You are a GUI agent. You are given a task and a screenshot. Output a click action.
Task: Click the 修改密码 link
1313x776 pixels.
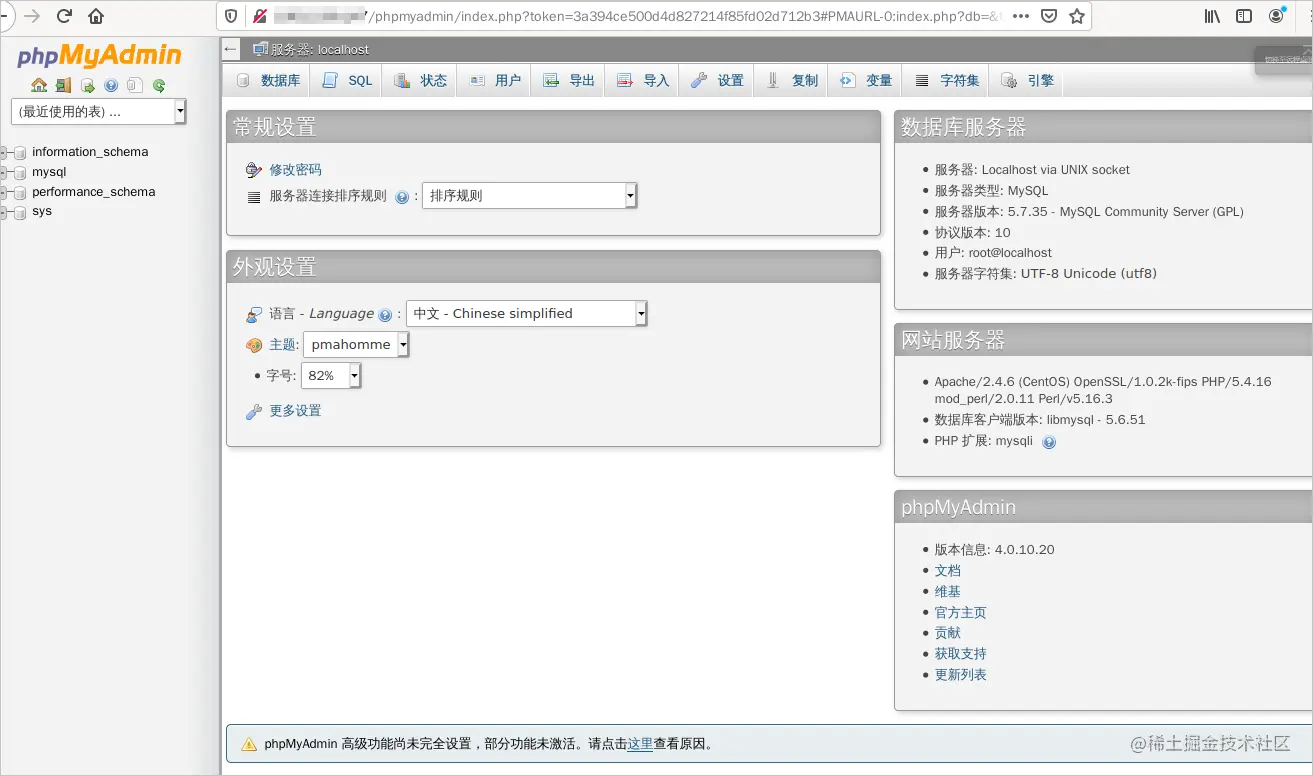click(295, 170)
